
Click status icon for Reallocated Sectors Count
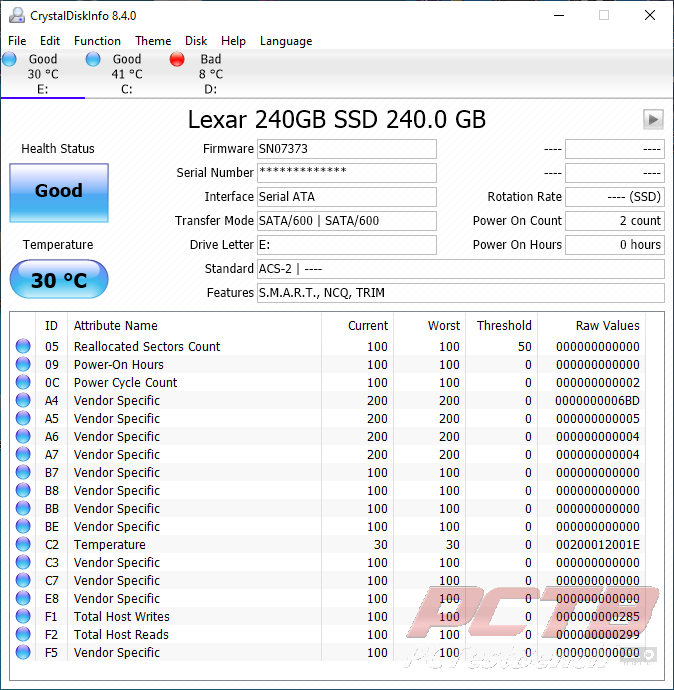click(x=23, y=346)
